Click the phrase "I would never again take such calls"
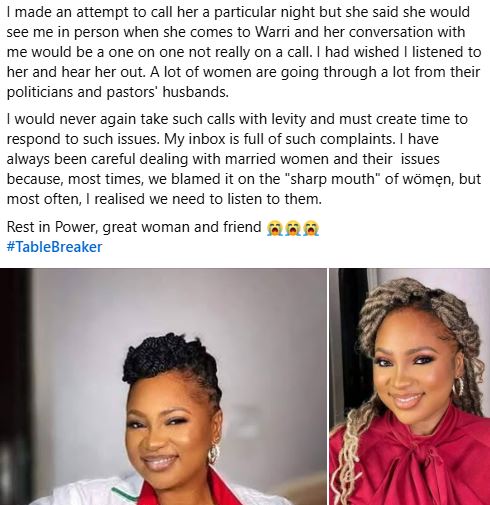This screenshot has width=490, height=505. click(121, 119)
